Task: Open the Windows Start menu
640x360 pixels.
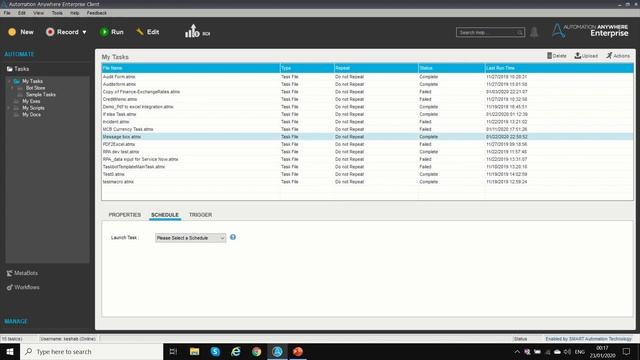Action: (10, 351)
